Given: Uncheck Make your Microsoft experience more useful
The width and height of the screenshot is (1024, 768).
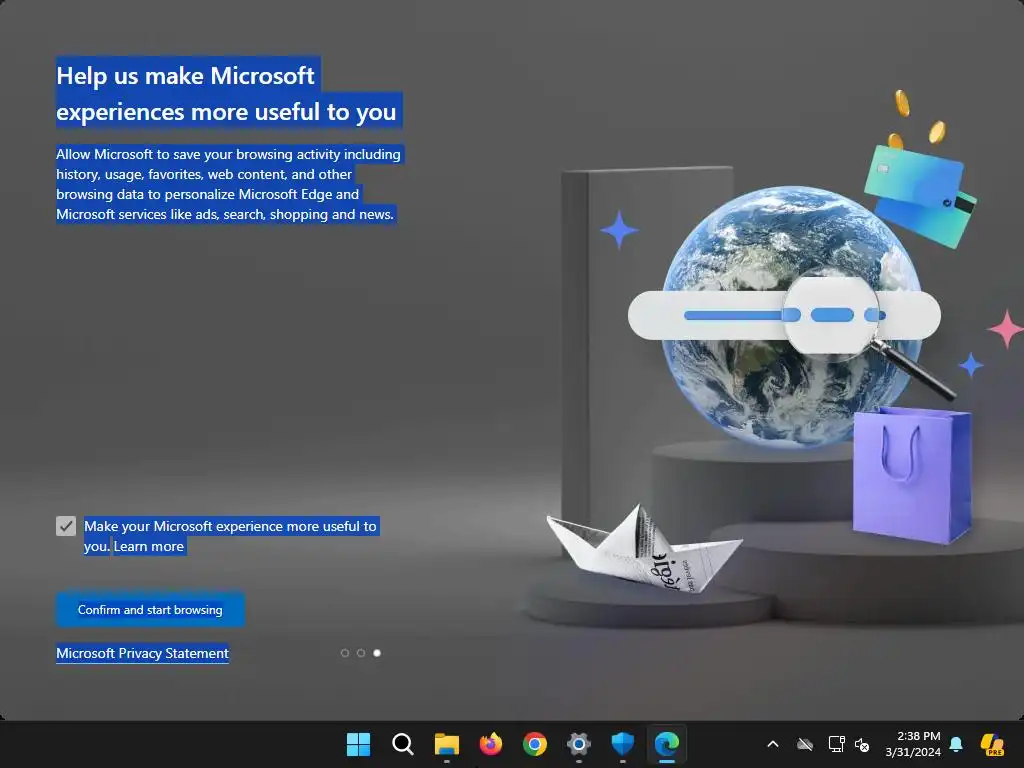Looking at the screenshot, I should click(66, 526).
